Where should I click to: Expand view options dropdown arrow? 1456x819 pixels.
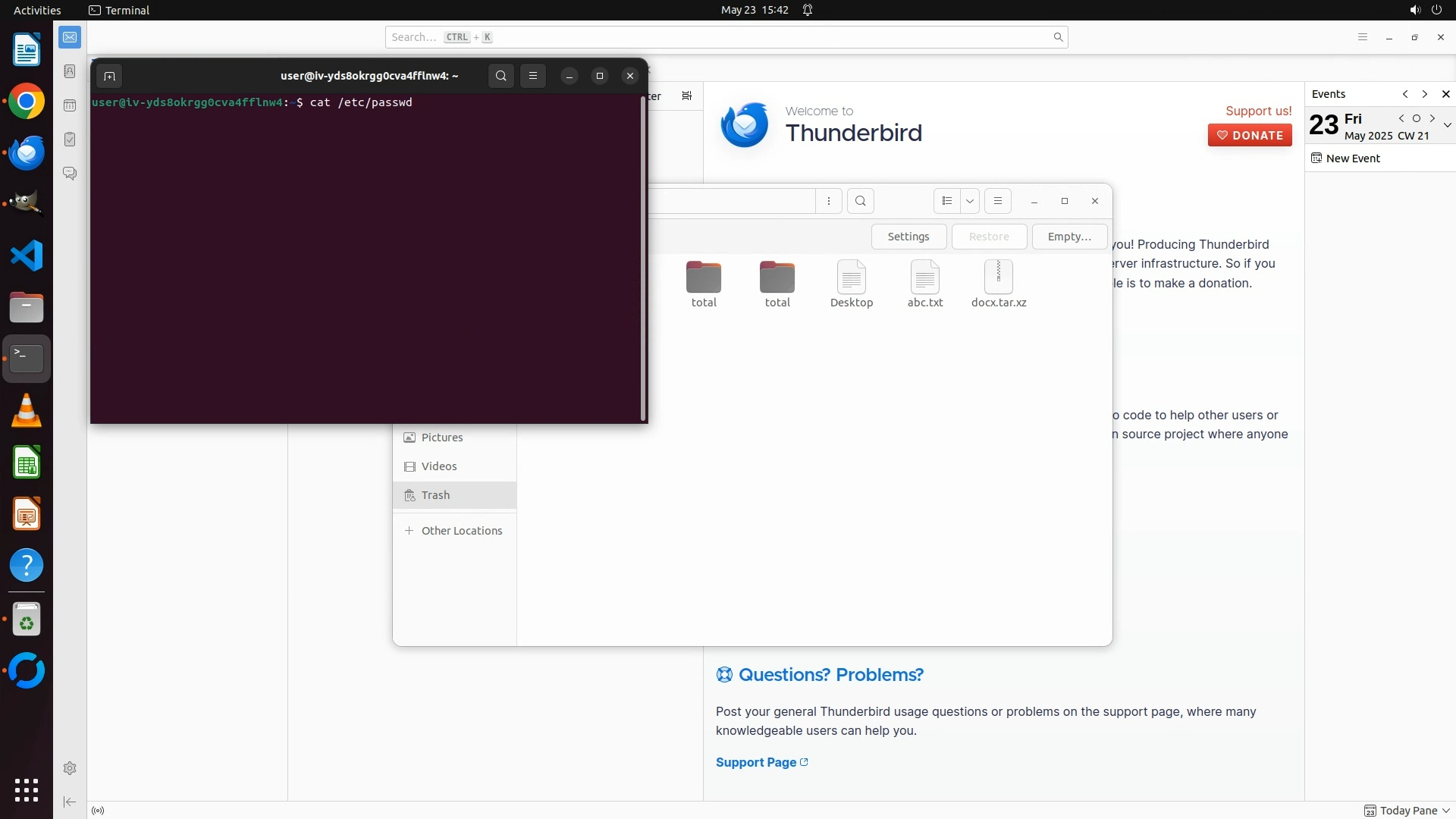click(x=969, y=201)
